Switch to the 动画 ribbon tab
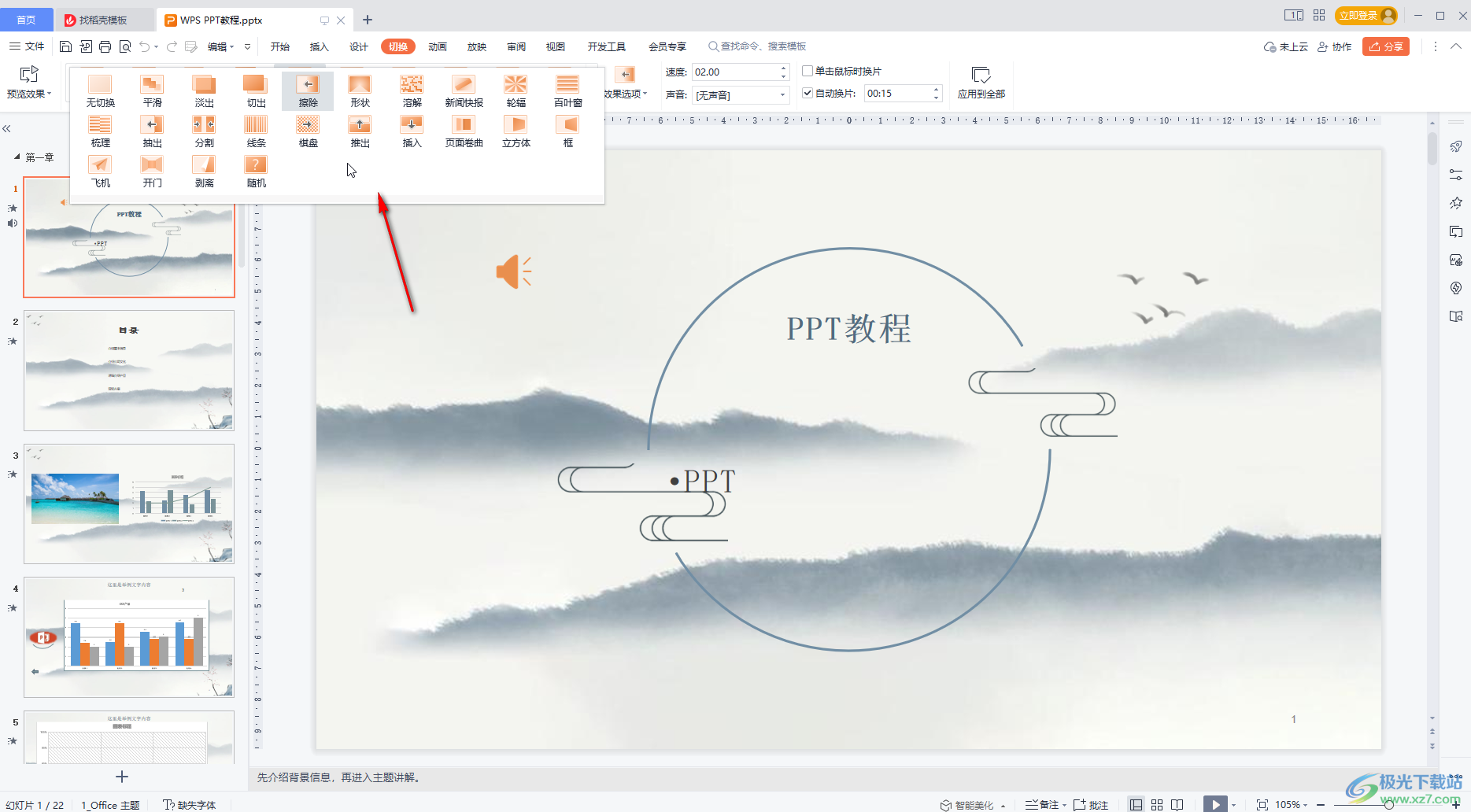This screenshot has width=1471, height=812. pos(438,46)
